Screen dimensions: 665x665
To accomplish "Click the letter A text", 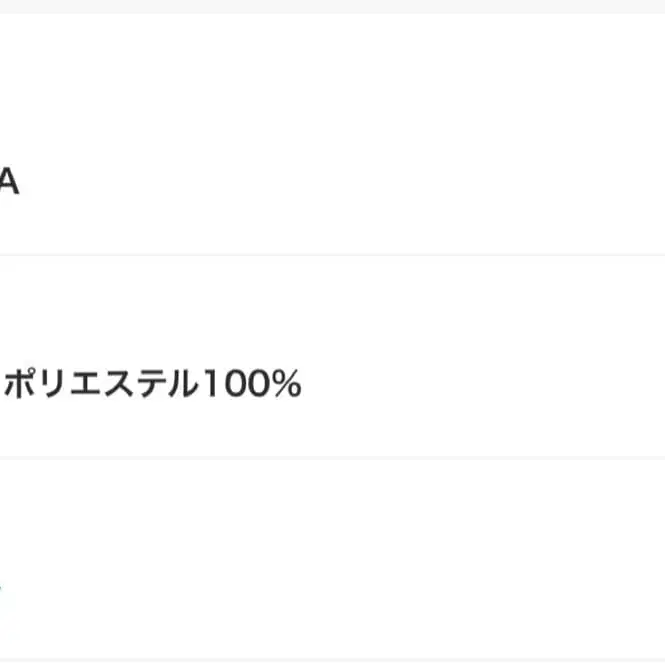I will (x=8, y=183).
